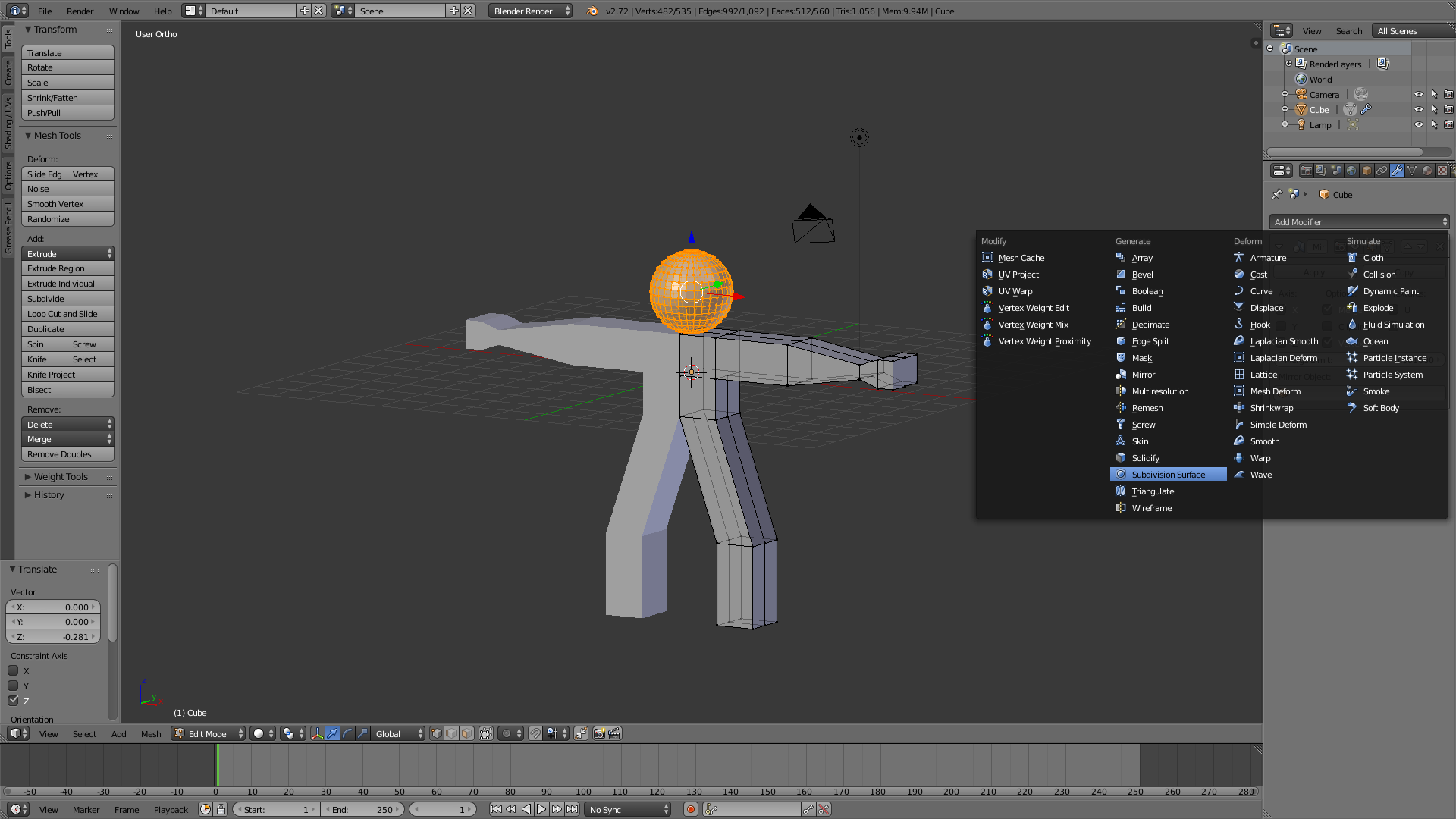
Task: Click the Z vector value field
Action: tap(53, 637)
